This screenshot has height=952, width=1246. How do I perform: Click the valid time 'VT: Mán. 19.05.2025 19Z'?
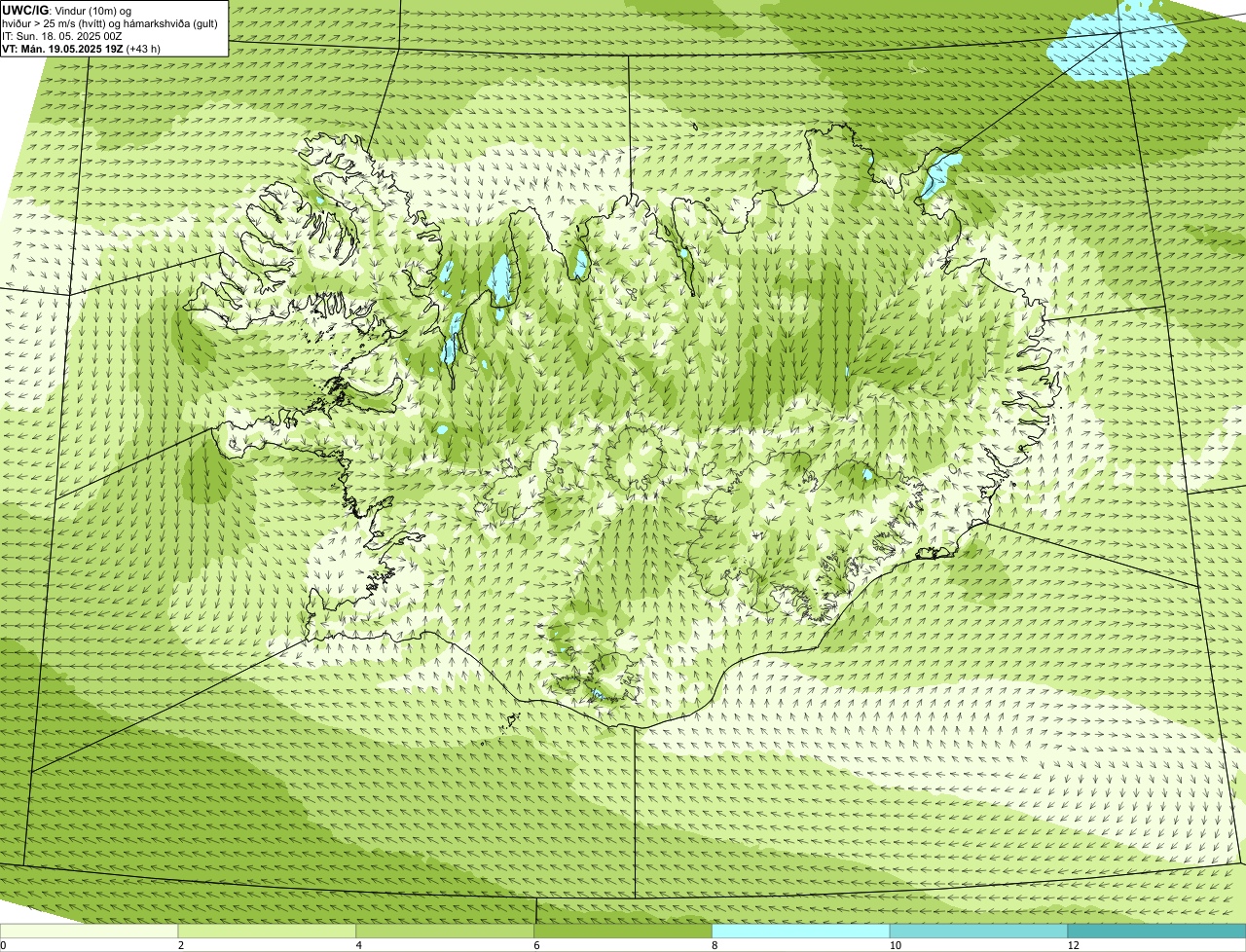pos(62,48)
